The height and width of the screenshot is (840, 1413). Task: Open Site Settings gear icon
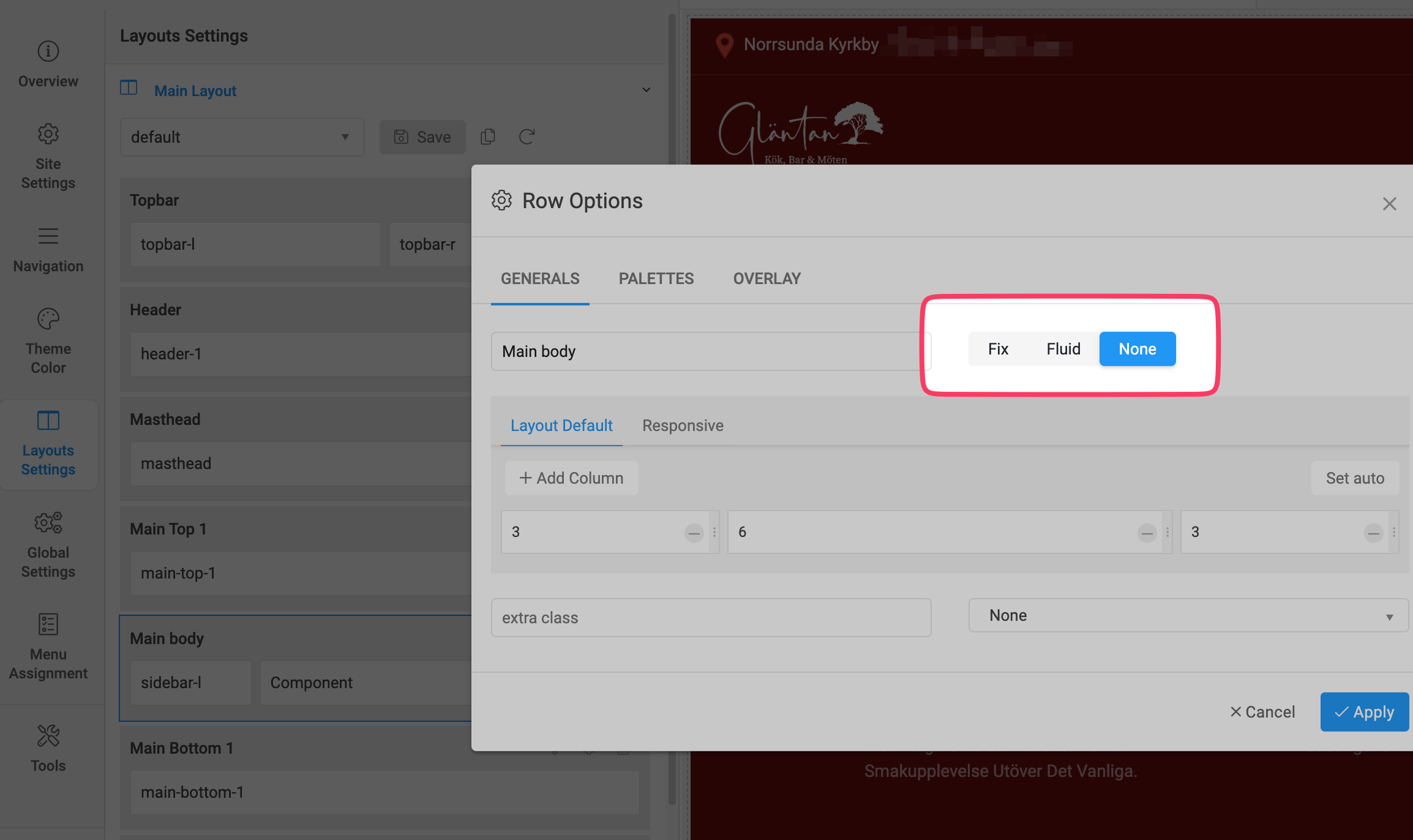pos(48,134)
